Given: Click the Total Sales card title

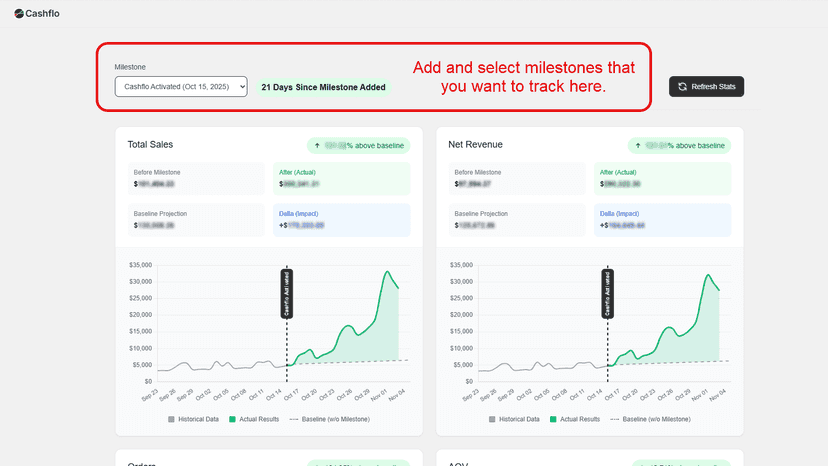Looking at the screenshot, I should [150, 145].
